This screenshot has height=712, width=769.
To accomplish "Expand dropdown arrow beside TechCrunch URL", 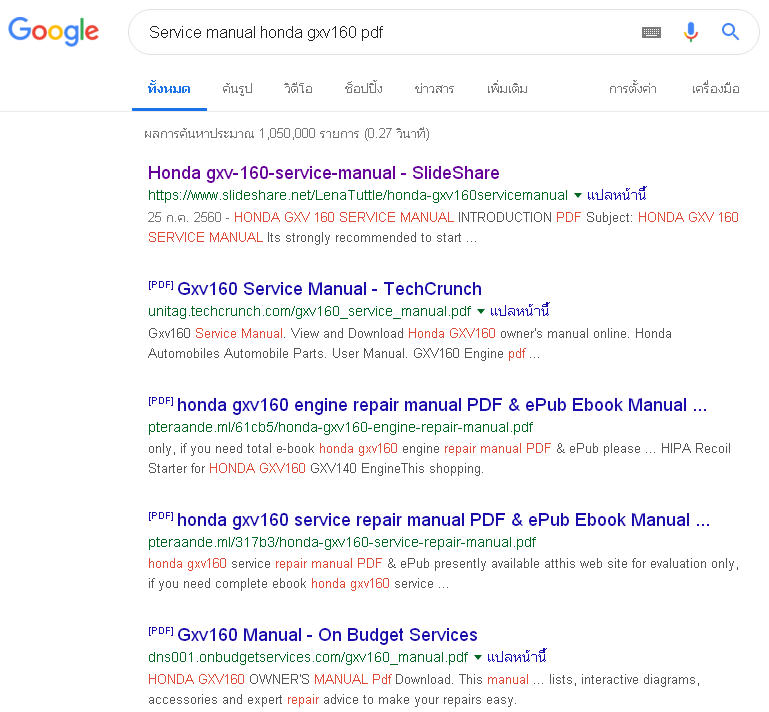I will 480,311.
